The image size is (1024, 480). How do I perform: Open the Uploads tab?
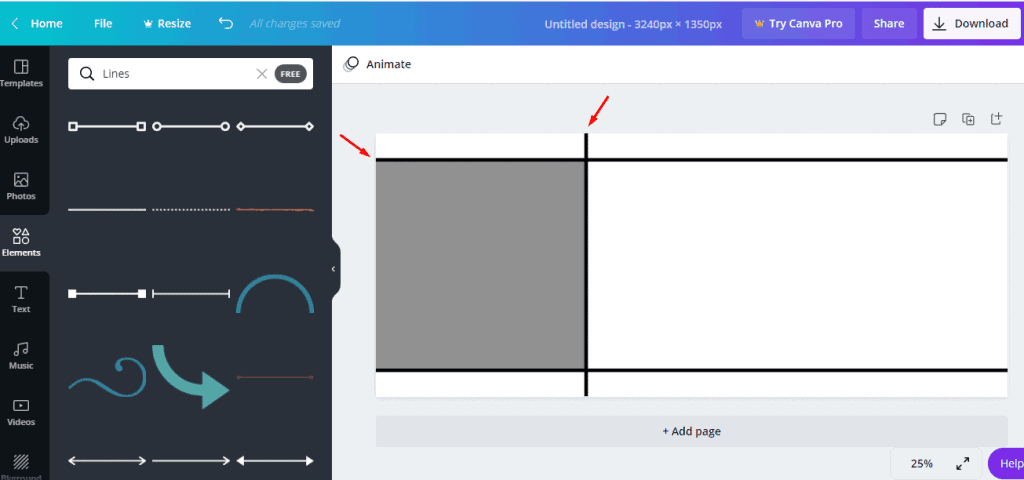click(x=21, y=129)
